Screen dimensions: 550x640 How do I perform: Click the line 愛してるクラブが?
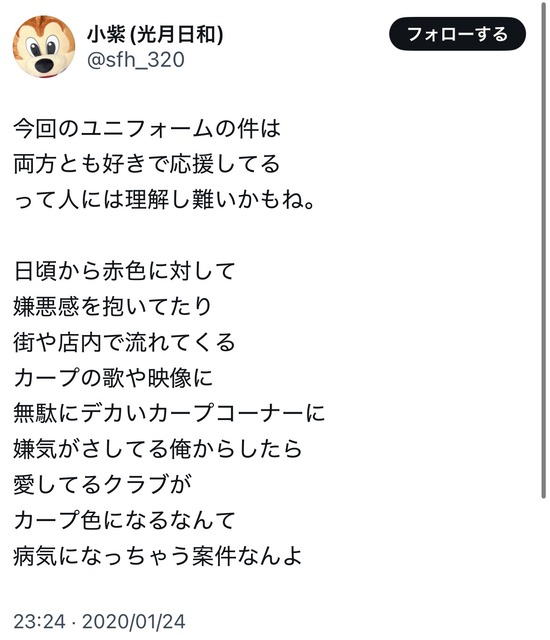(x=102, y=484)
